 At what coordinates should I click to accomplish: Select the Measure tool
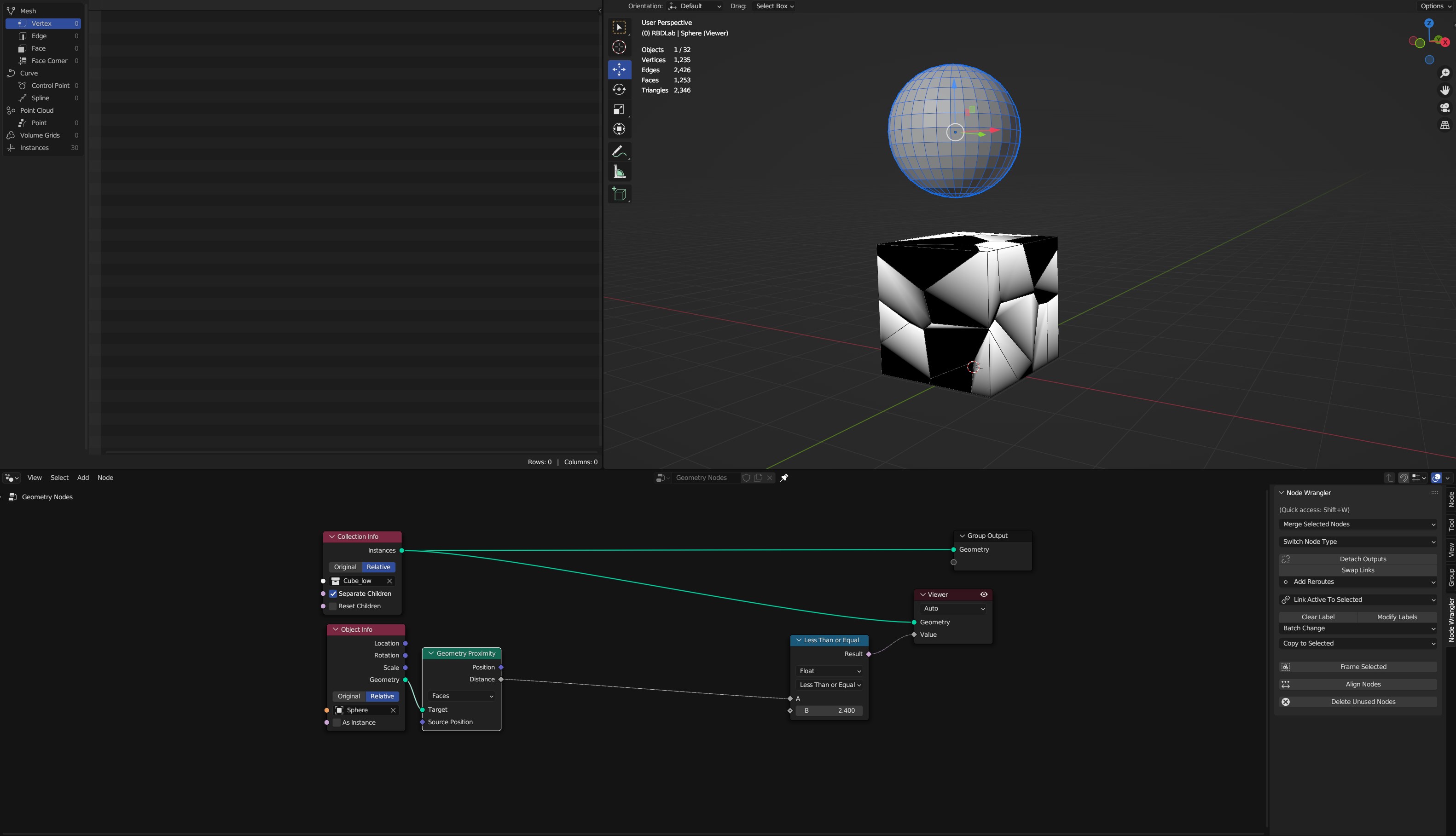pyautogui.click(x=619, y=172)
